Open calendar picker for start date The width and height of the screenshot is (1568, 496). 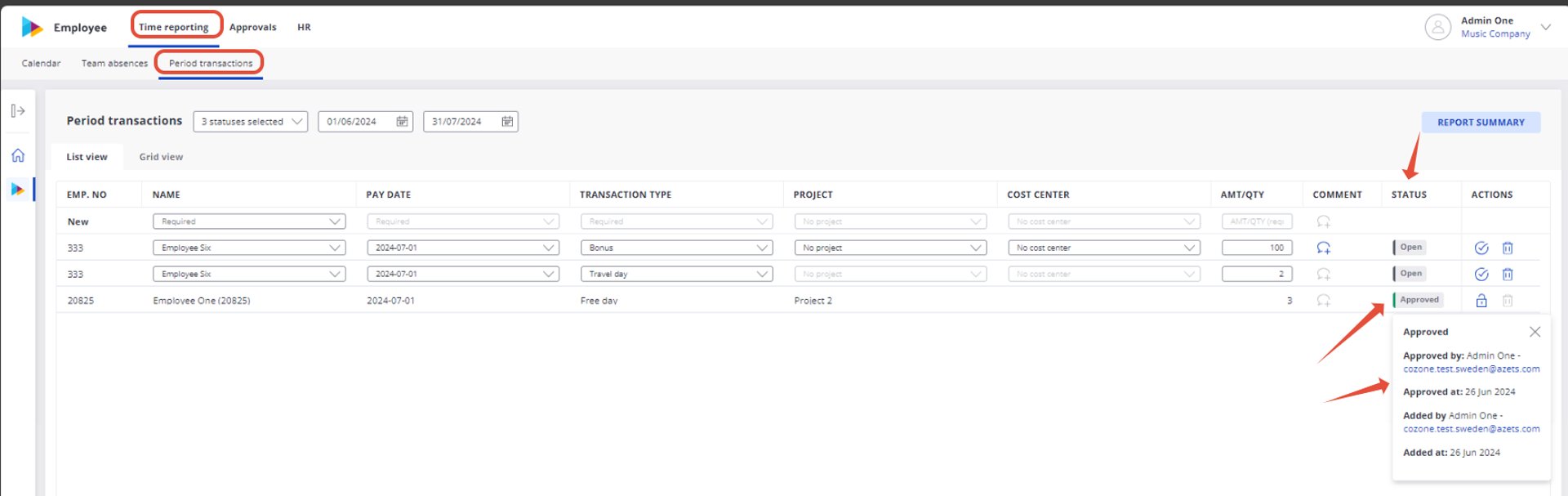coord(402,122)
